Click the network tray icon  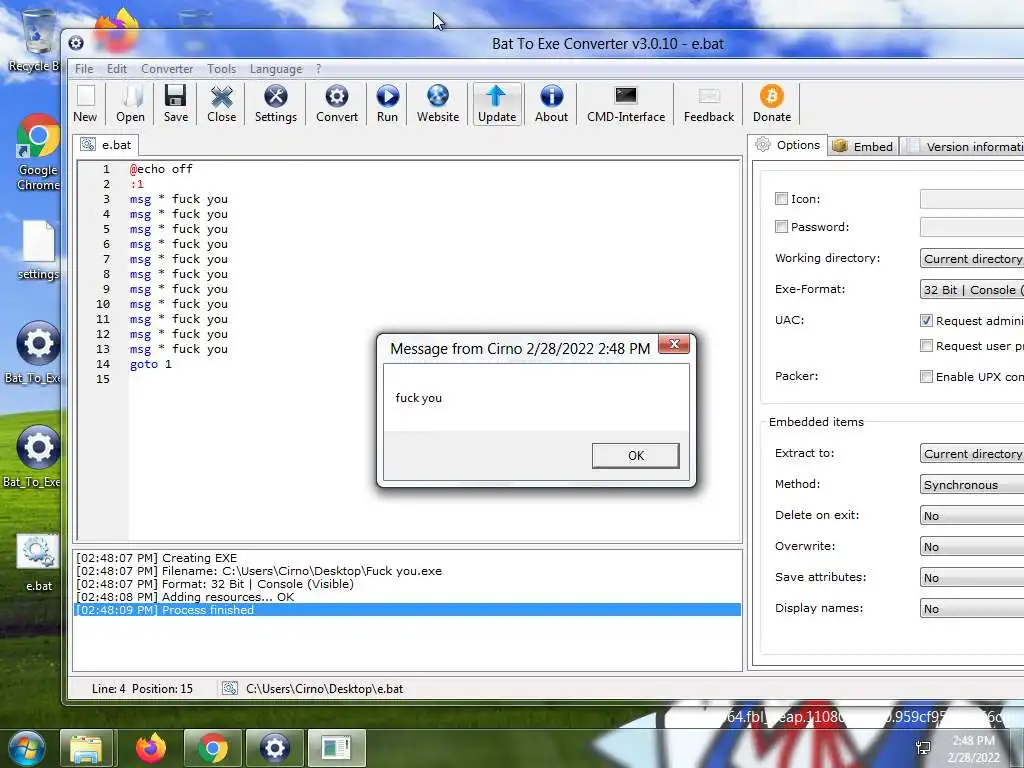coord(923,748)
